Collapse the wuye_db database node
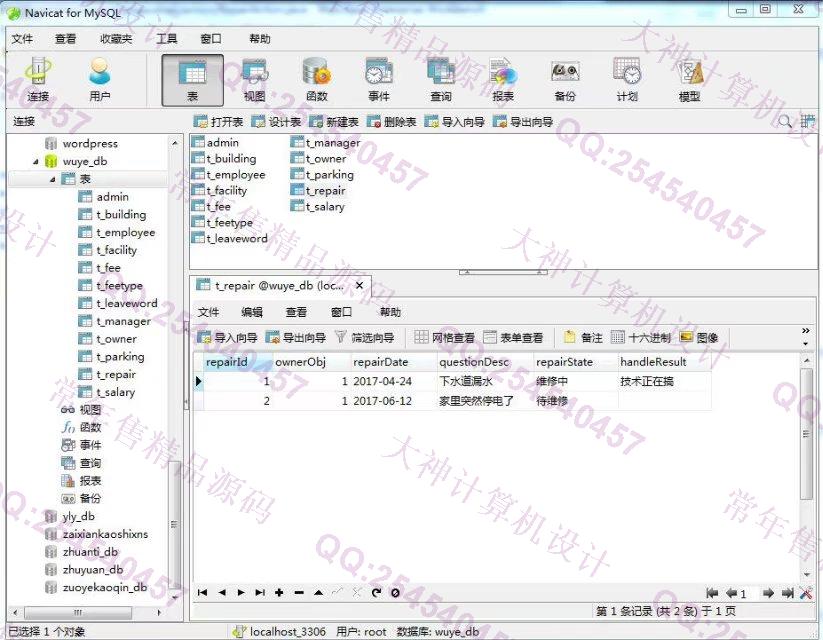 coord(36,162)
